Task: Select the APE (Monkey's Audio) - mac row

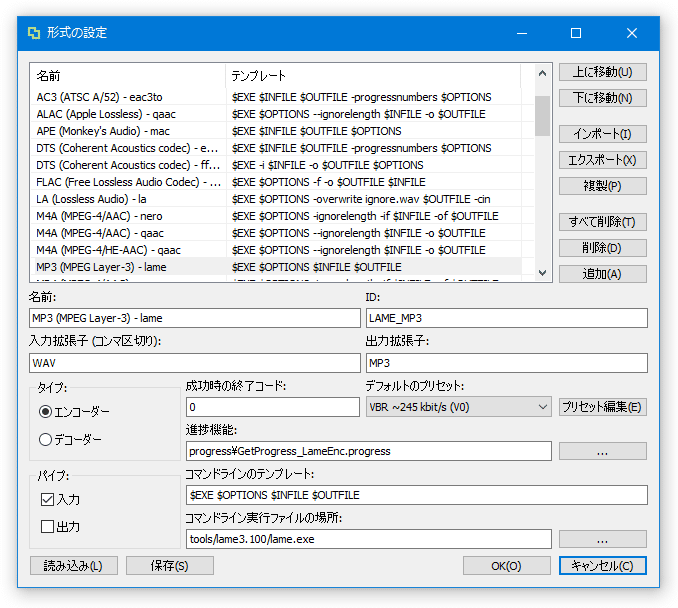Action: 276,131
